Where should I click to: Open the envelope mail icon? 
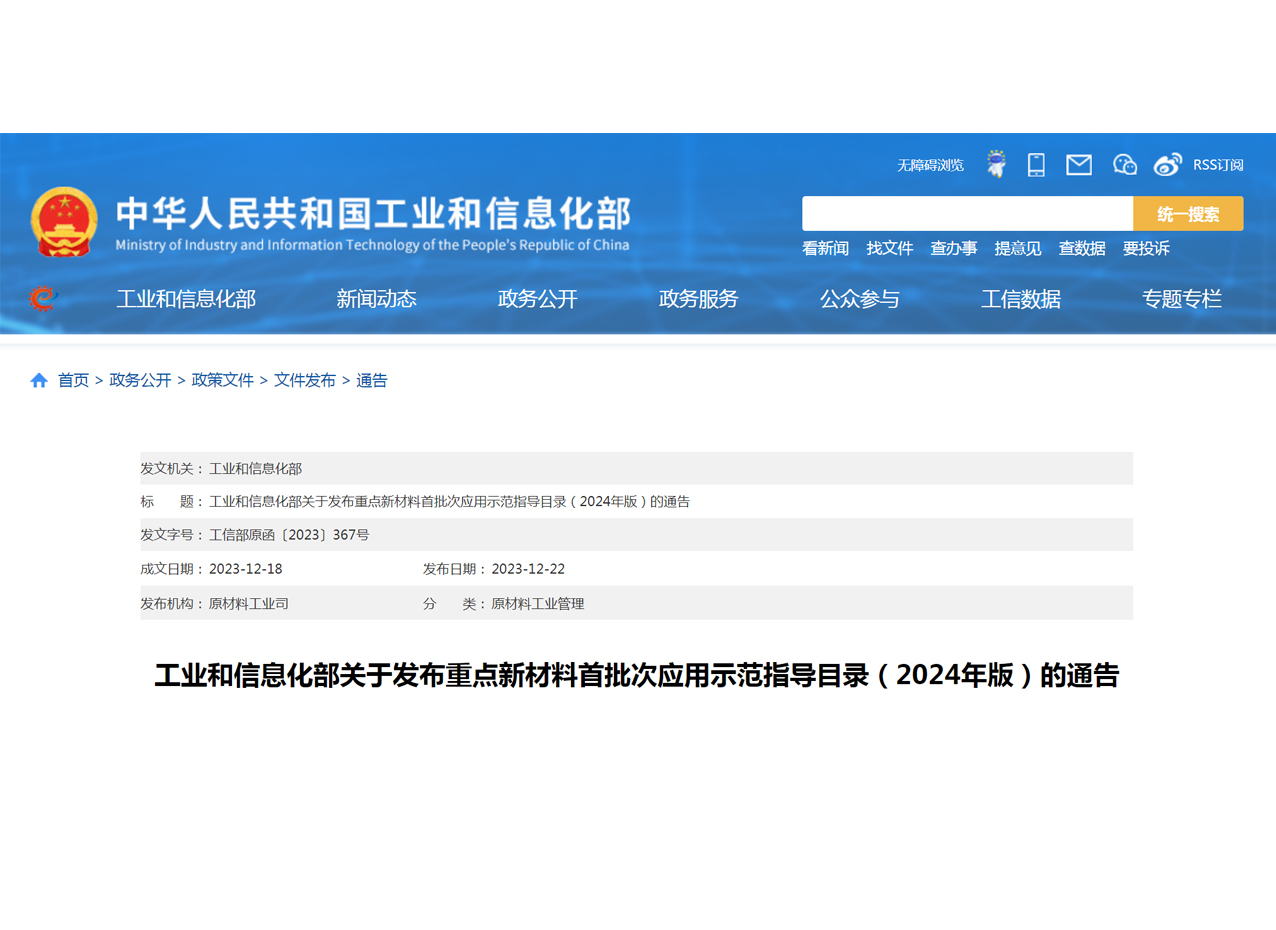(1079, 165)
